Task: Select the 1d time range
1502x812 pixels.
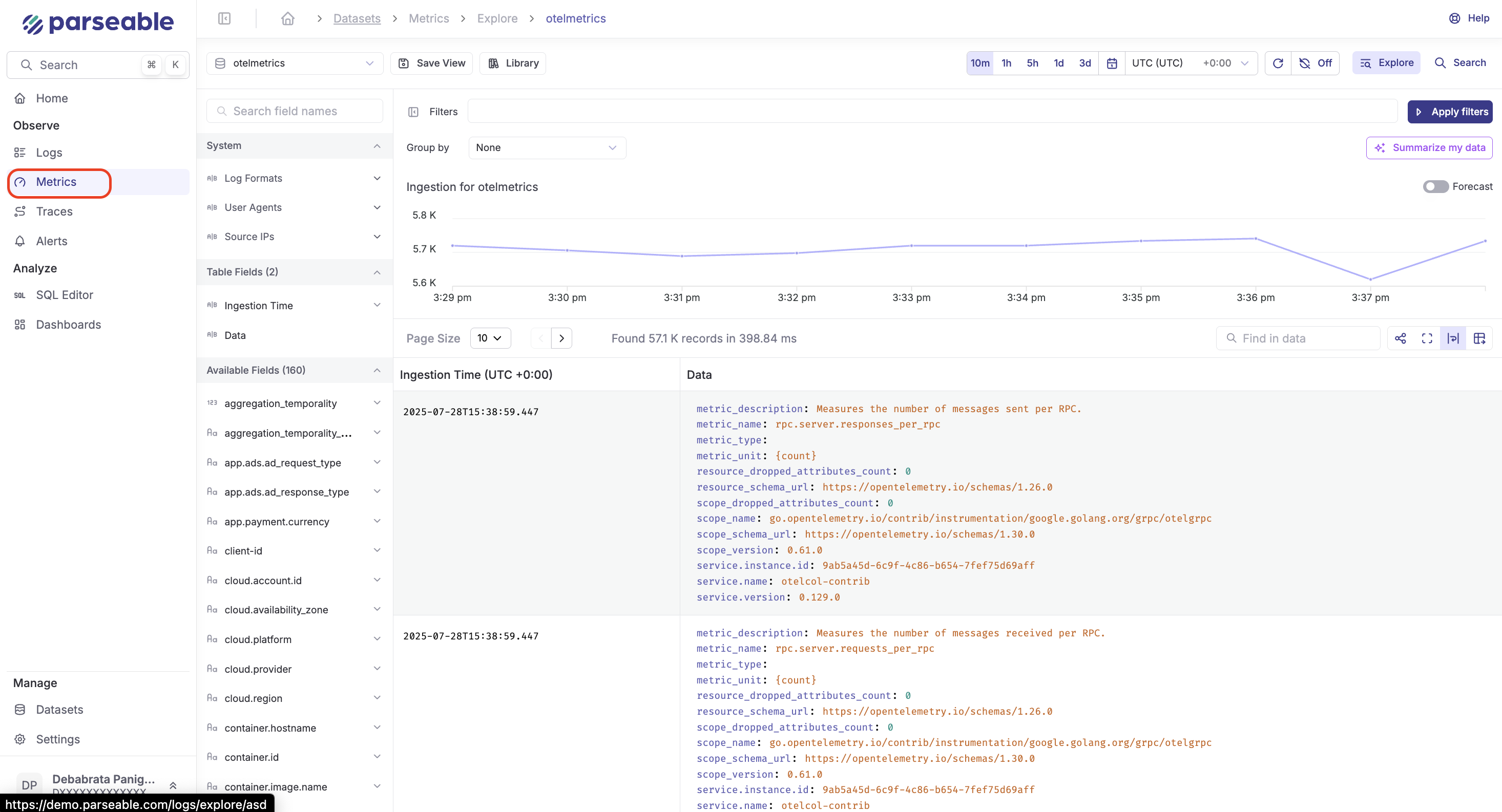Action: click(1058, 63)
